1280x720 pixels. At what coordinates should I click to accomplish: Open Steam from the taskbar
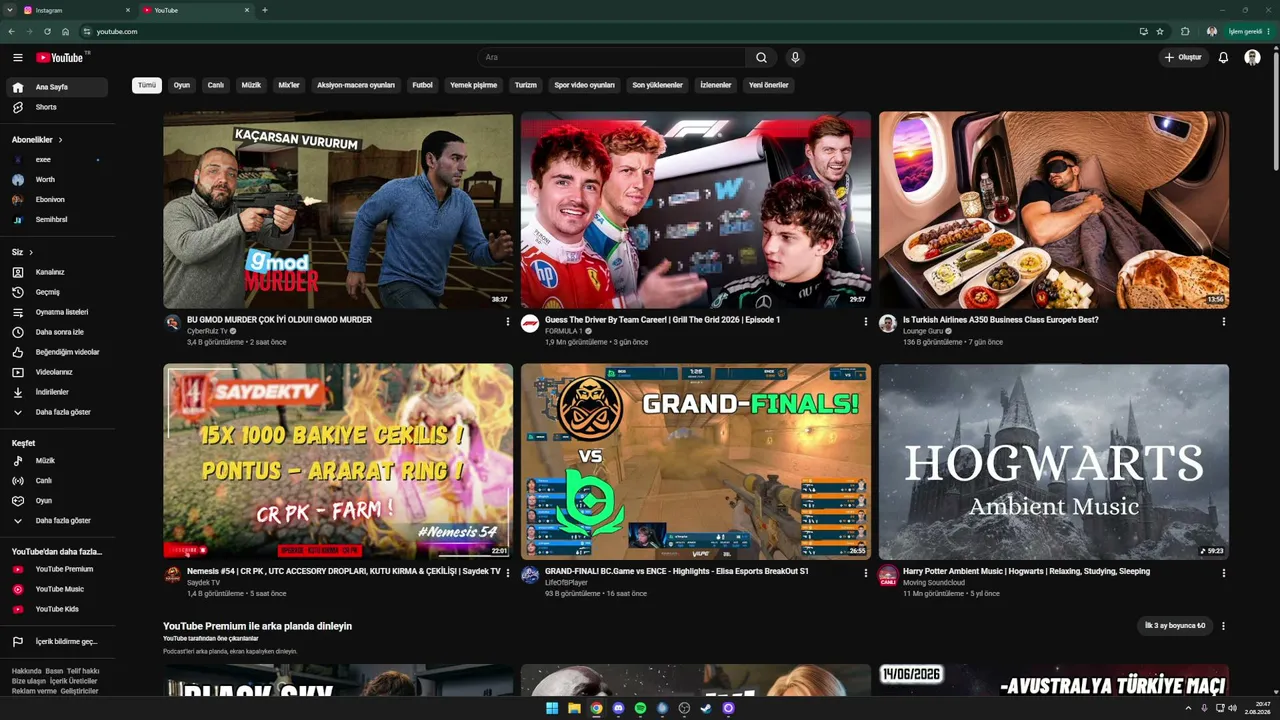pos(706,708)
